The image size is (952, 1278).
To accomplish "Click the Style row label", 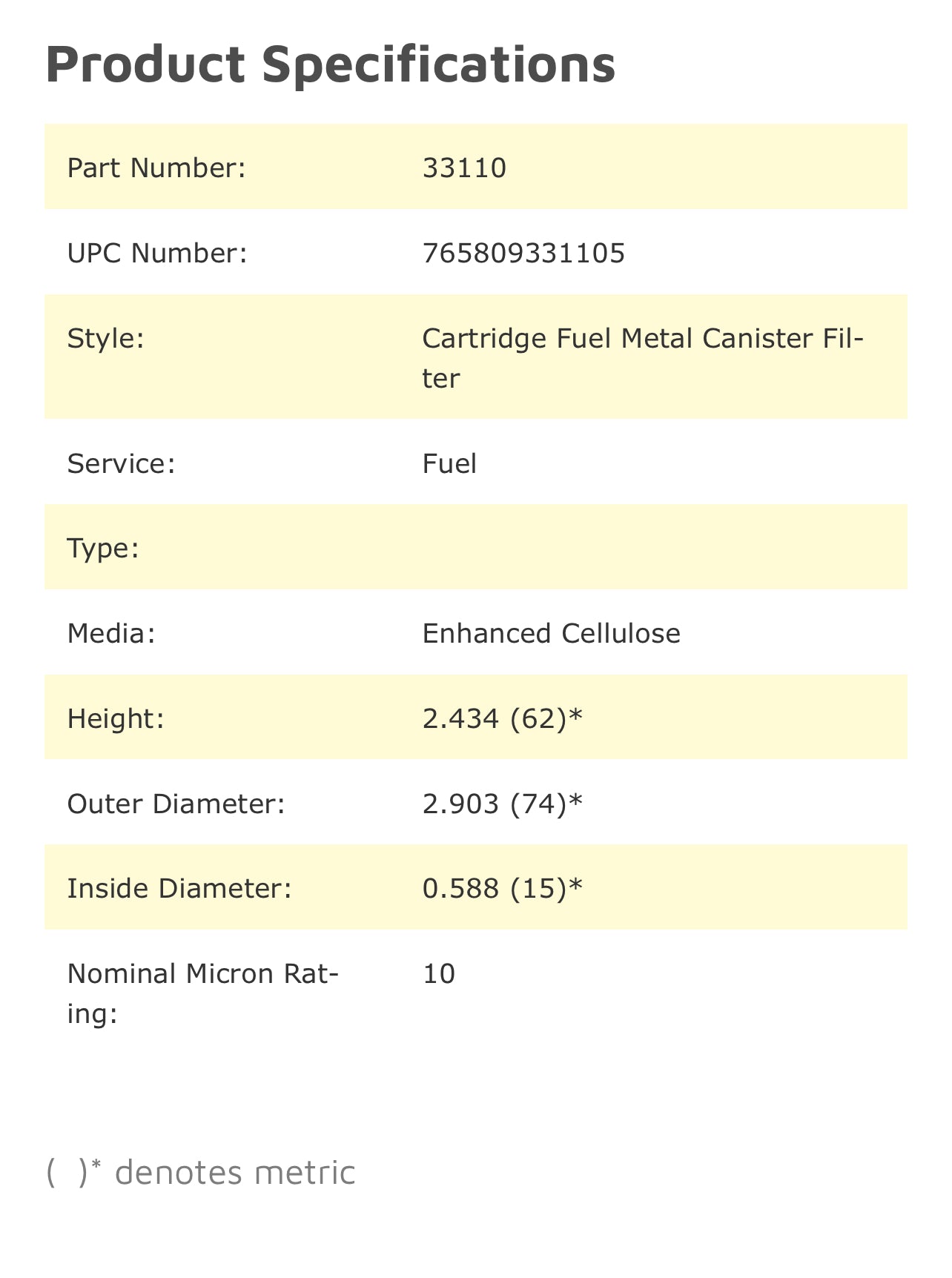I will click(x=105, y=339).
